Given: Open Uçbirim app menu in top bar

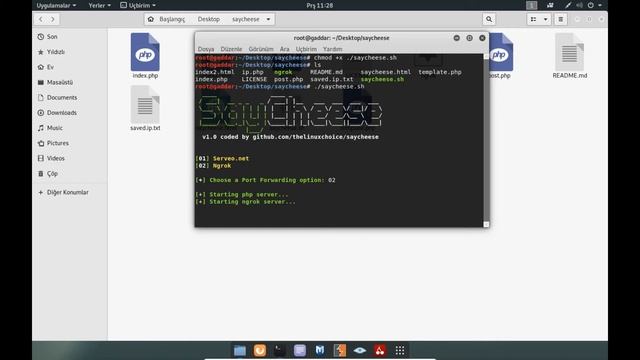Looking at the screenshot, I should tap(138, 5).
